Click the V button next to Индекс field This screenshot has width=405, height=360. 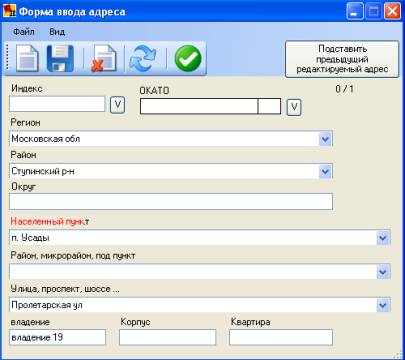117,105
